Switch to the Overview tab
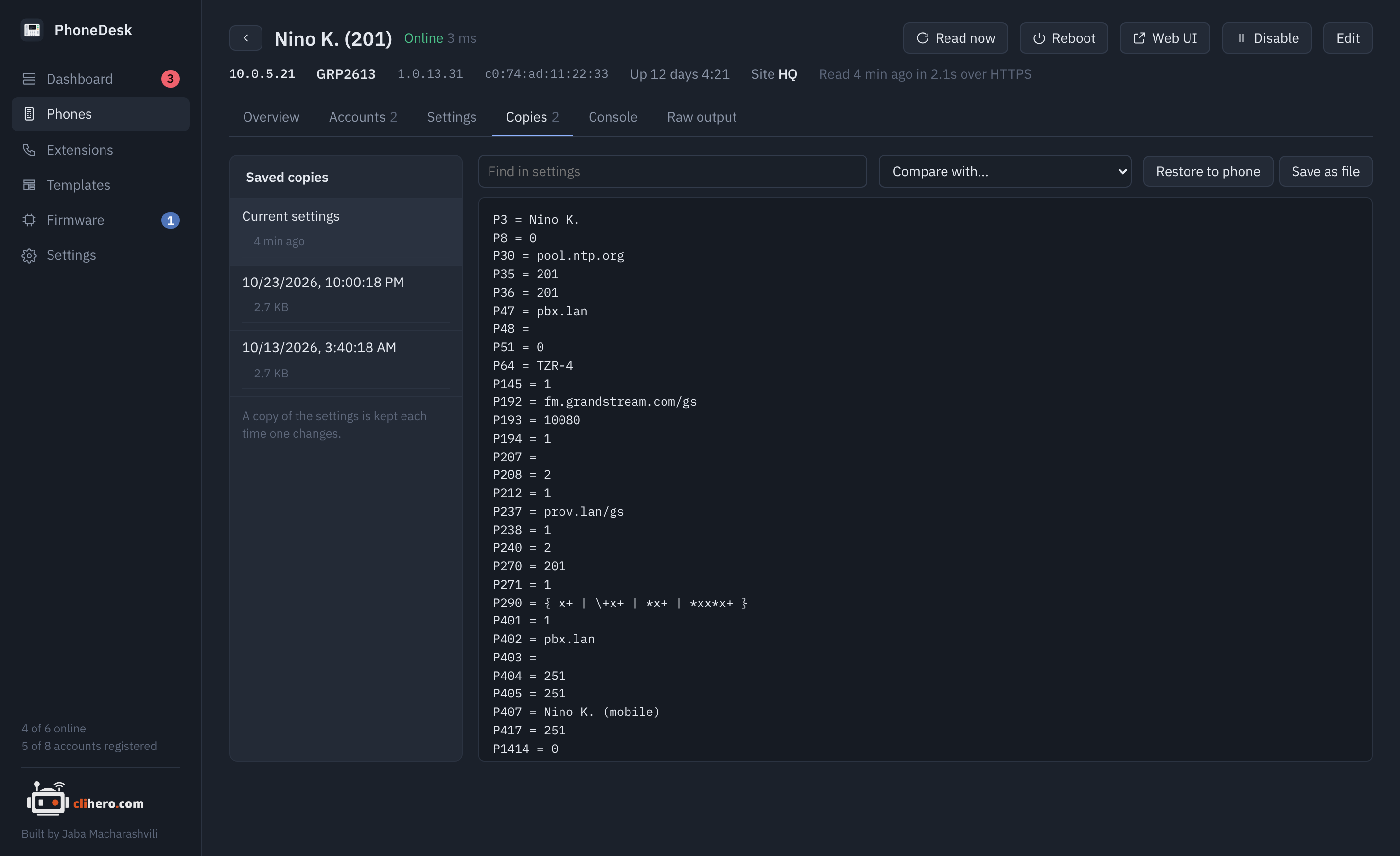Viewport: 1400px width, 856px height. [x=271, y=117]
